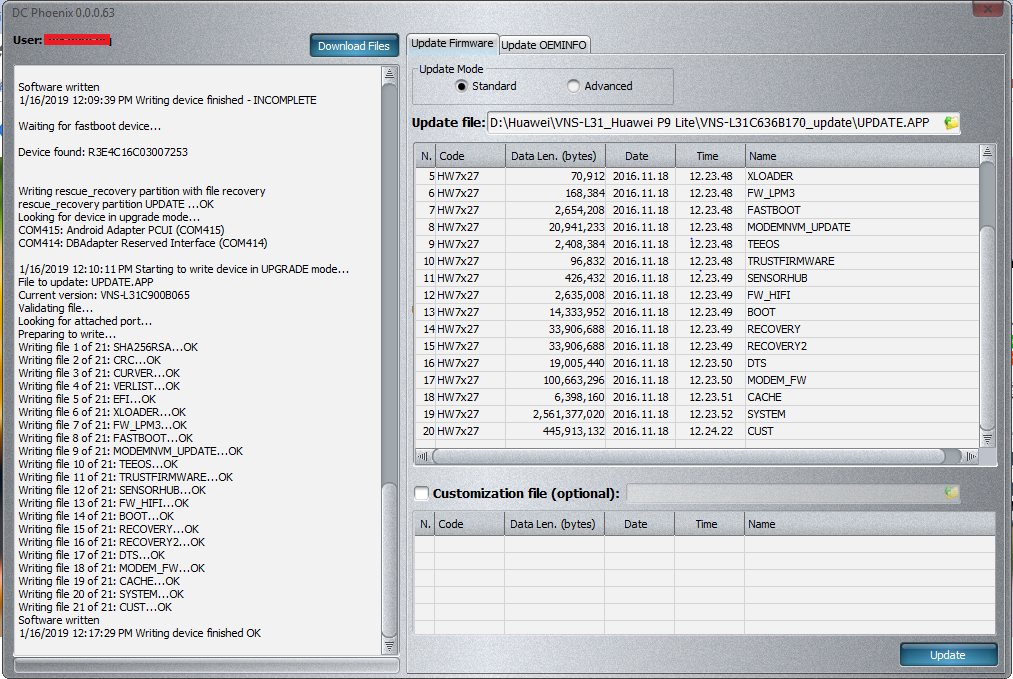Sort firmware table by Date column
Screen dimensions: 1013x679
pyautogui.click(x=641, y=156)
